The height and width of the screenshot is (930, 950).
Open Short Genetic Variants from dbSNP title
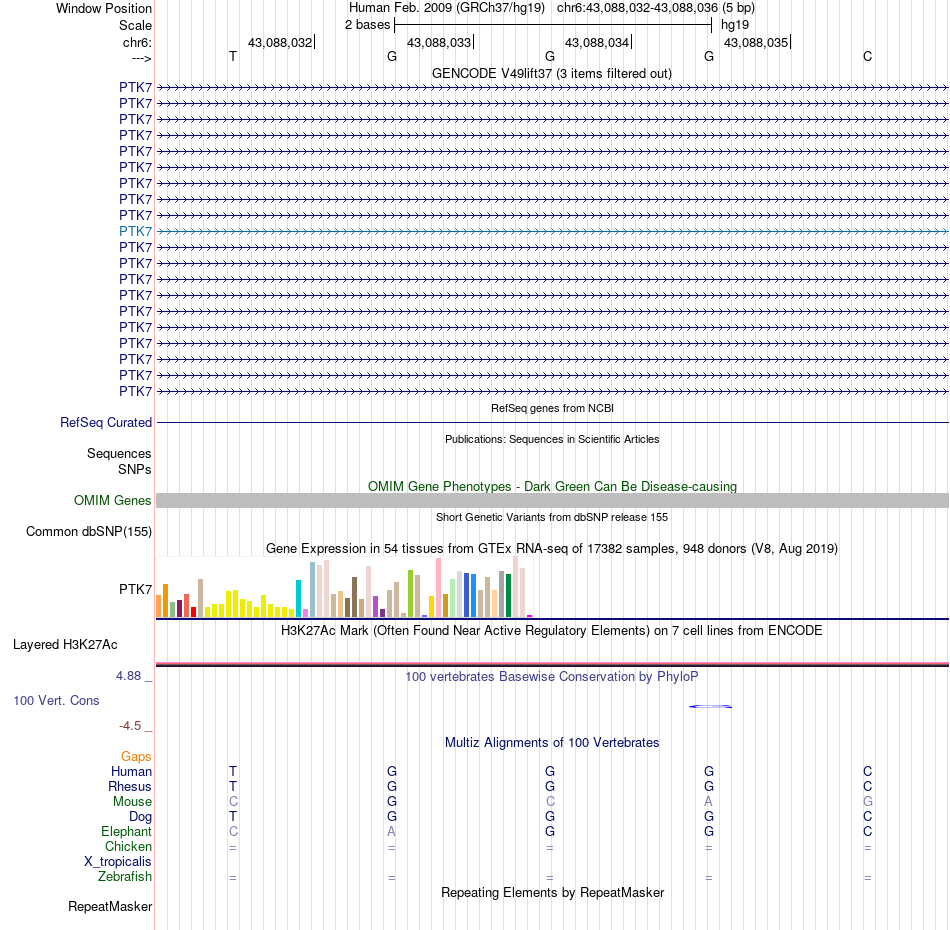tap(552, 517)
